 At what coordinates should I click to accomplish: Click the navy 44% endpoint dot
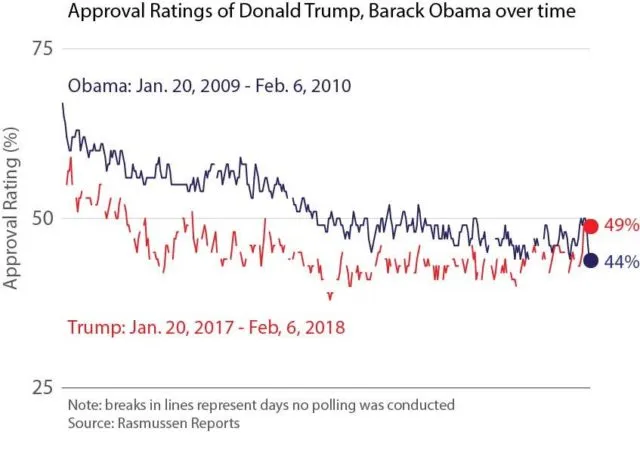[591, 260]
